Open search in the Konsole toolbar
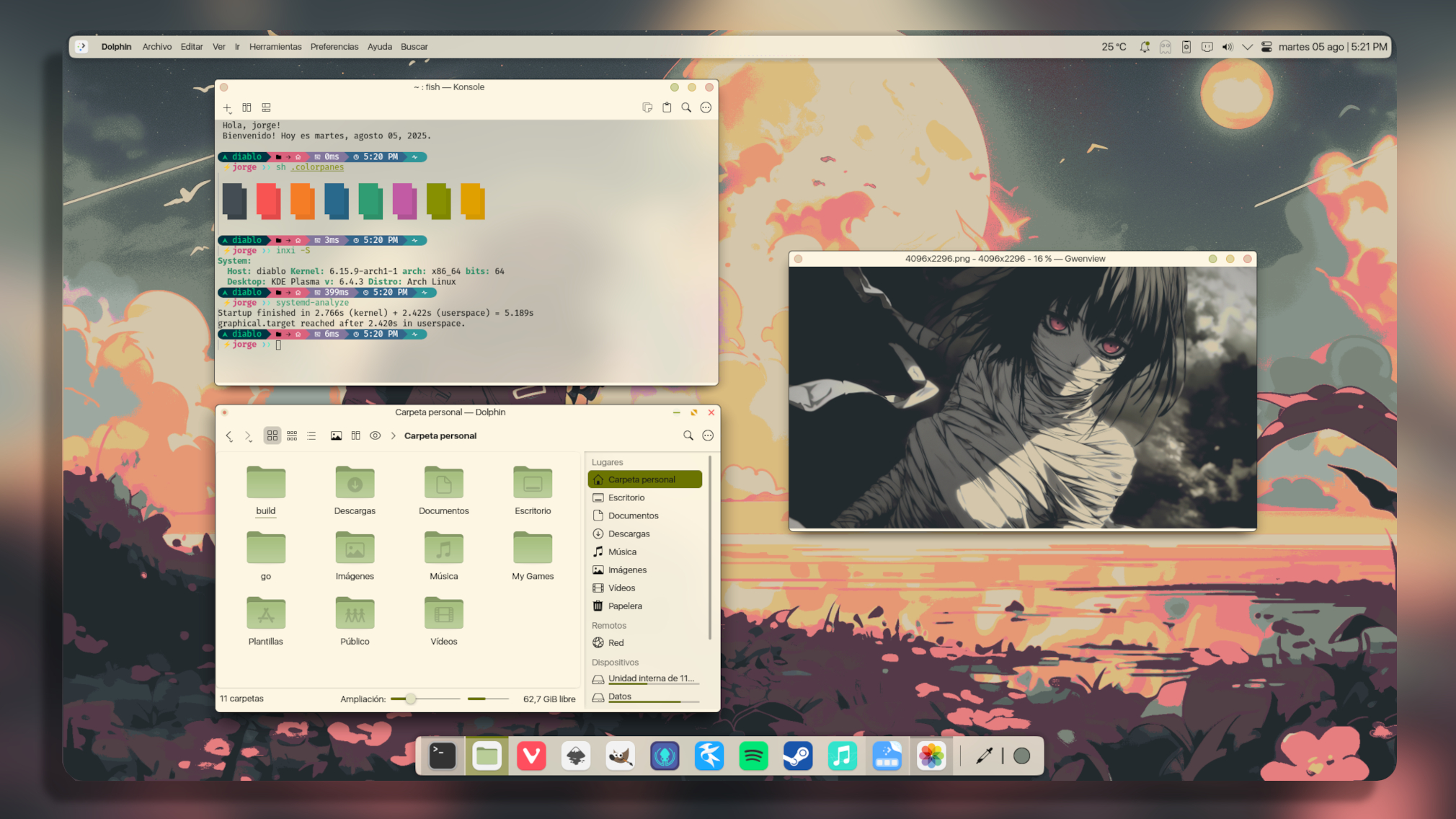The width and height of the screenshot is (1456, 819). [x=686, y=107]
